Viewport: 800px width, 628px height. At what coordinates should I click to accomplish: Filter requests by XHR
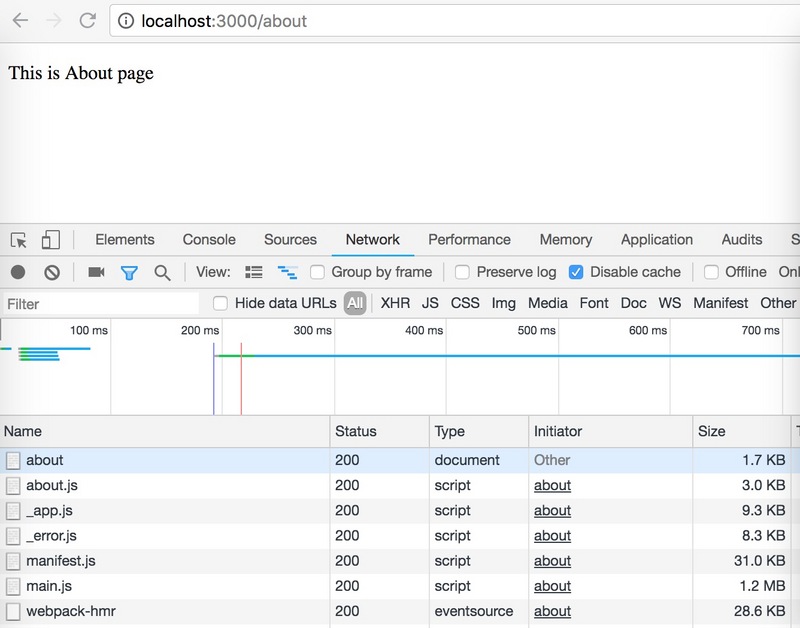click(x=395, y=303)
